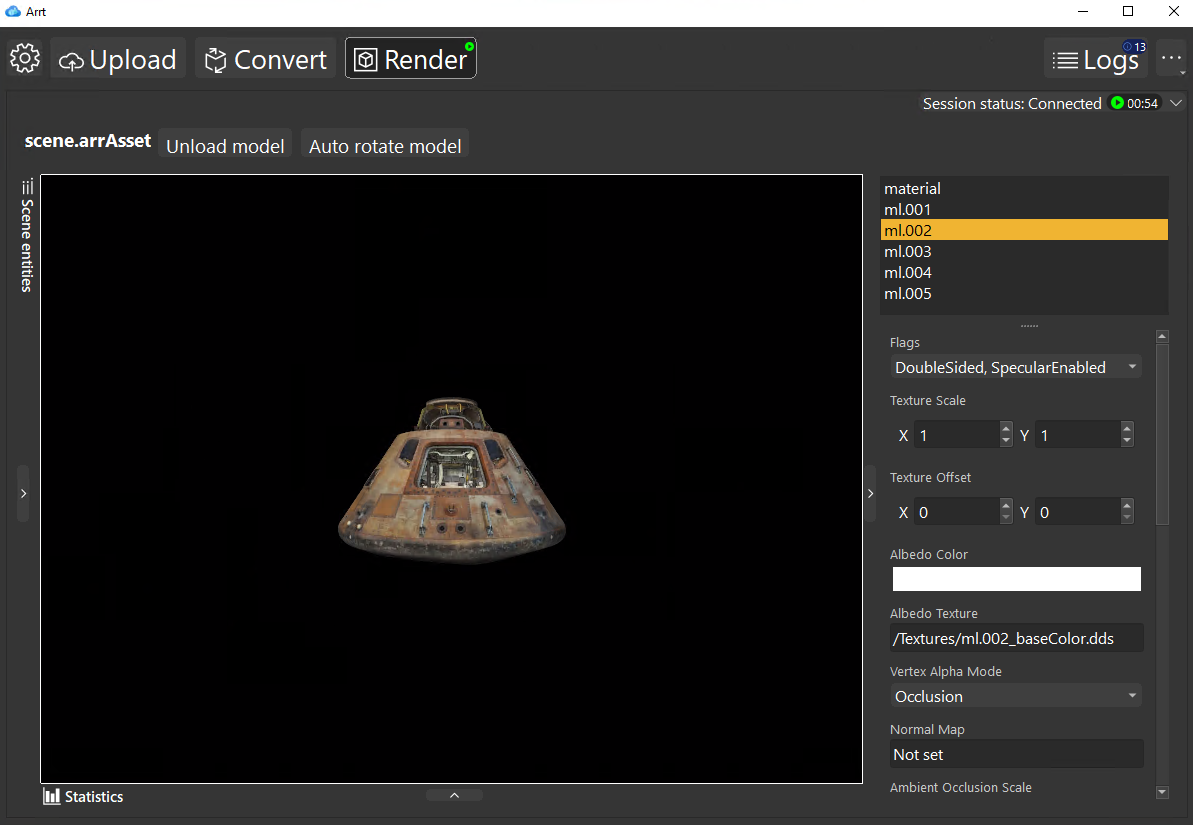Click the Texture Scale Y field
The image size is (1193, 825).
point(1077,435)
